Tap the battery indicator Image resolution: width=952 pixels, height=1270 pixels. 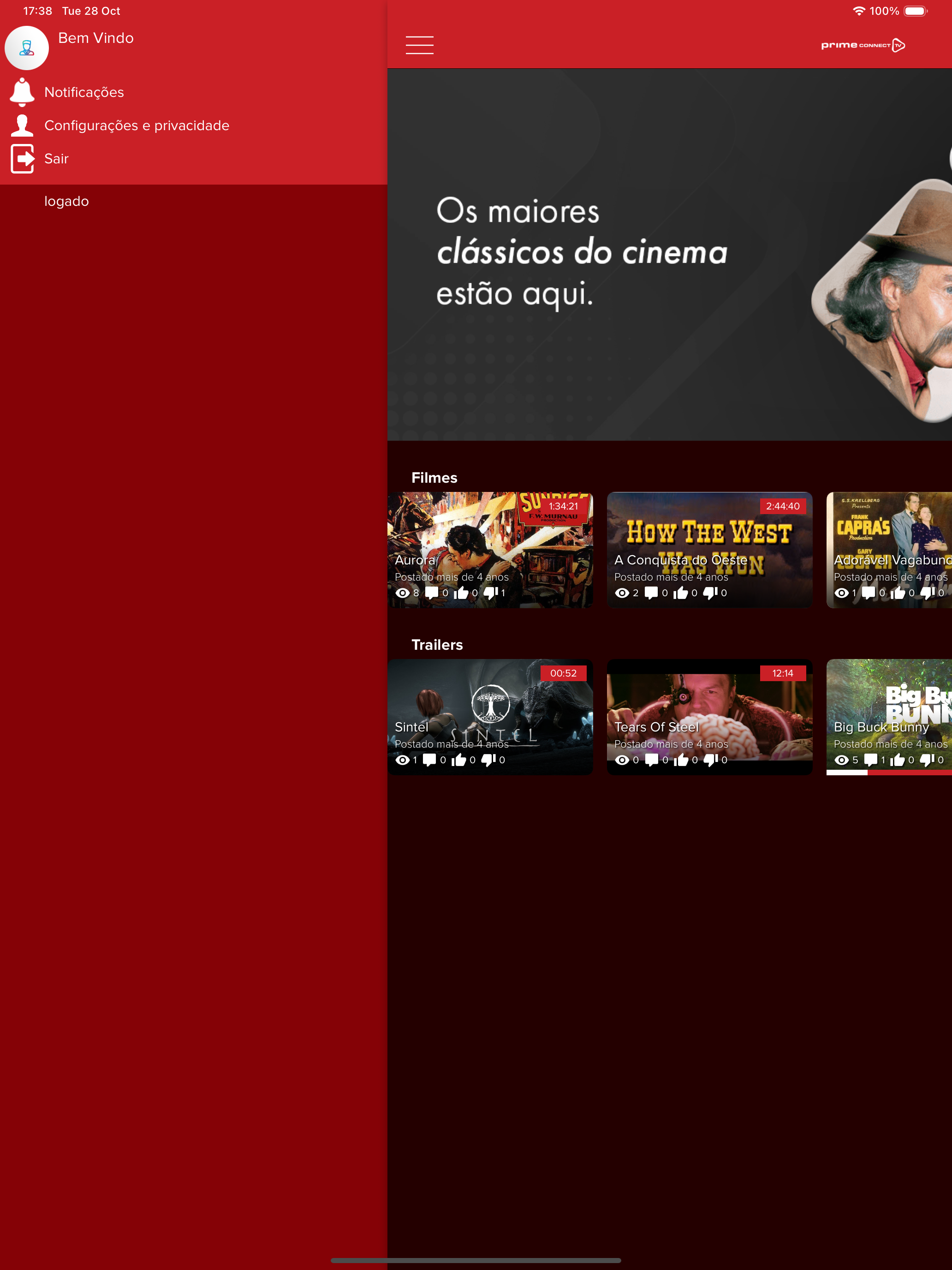pyautogui.click(x=916, y=11)
